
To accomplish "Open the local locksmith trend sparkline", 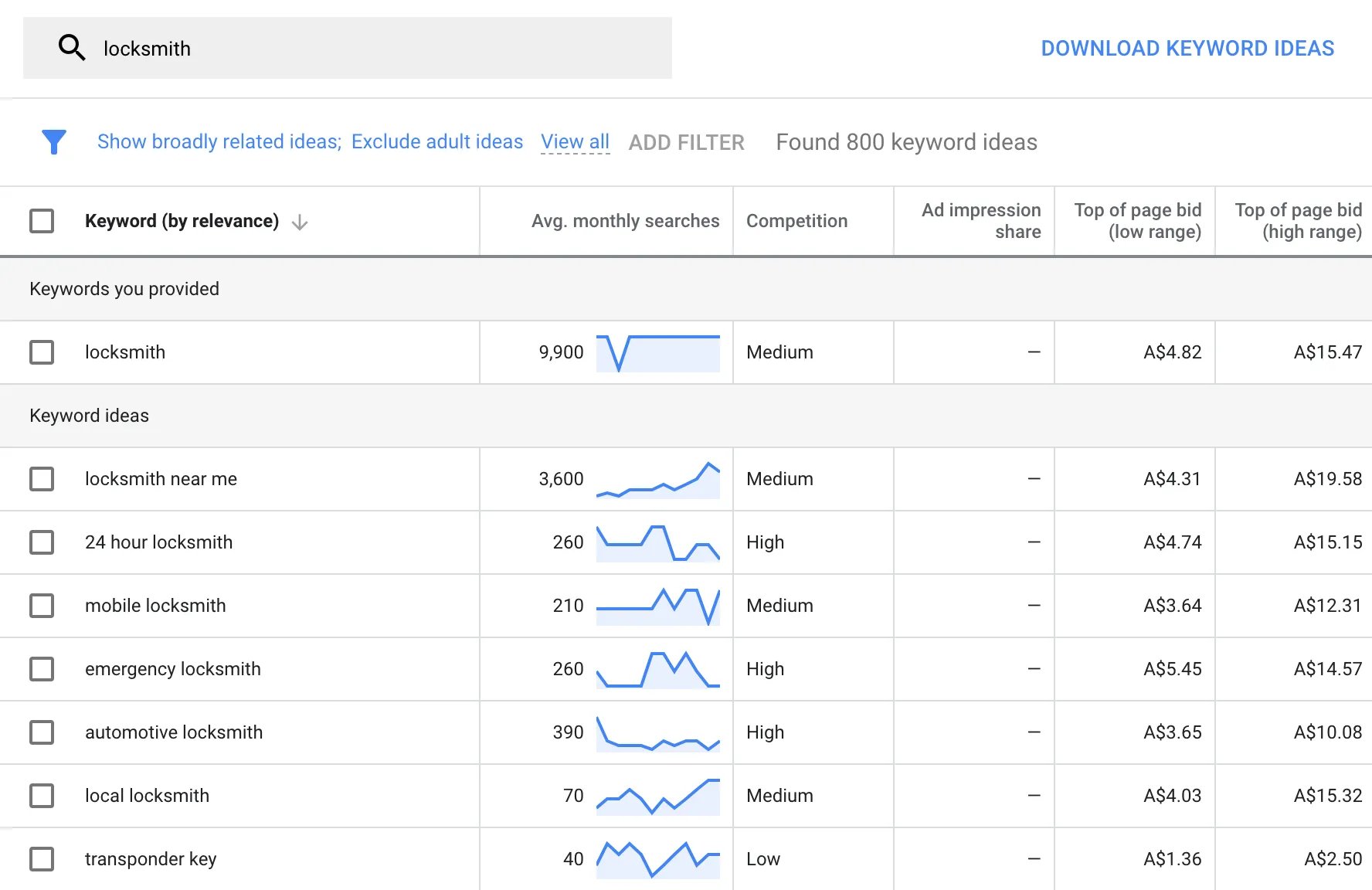I will pos(658,797).
